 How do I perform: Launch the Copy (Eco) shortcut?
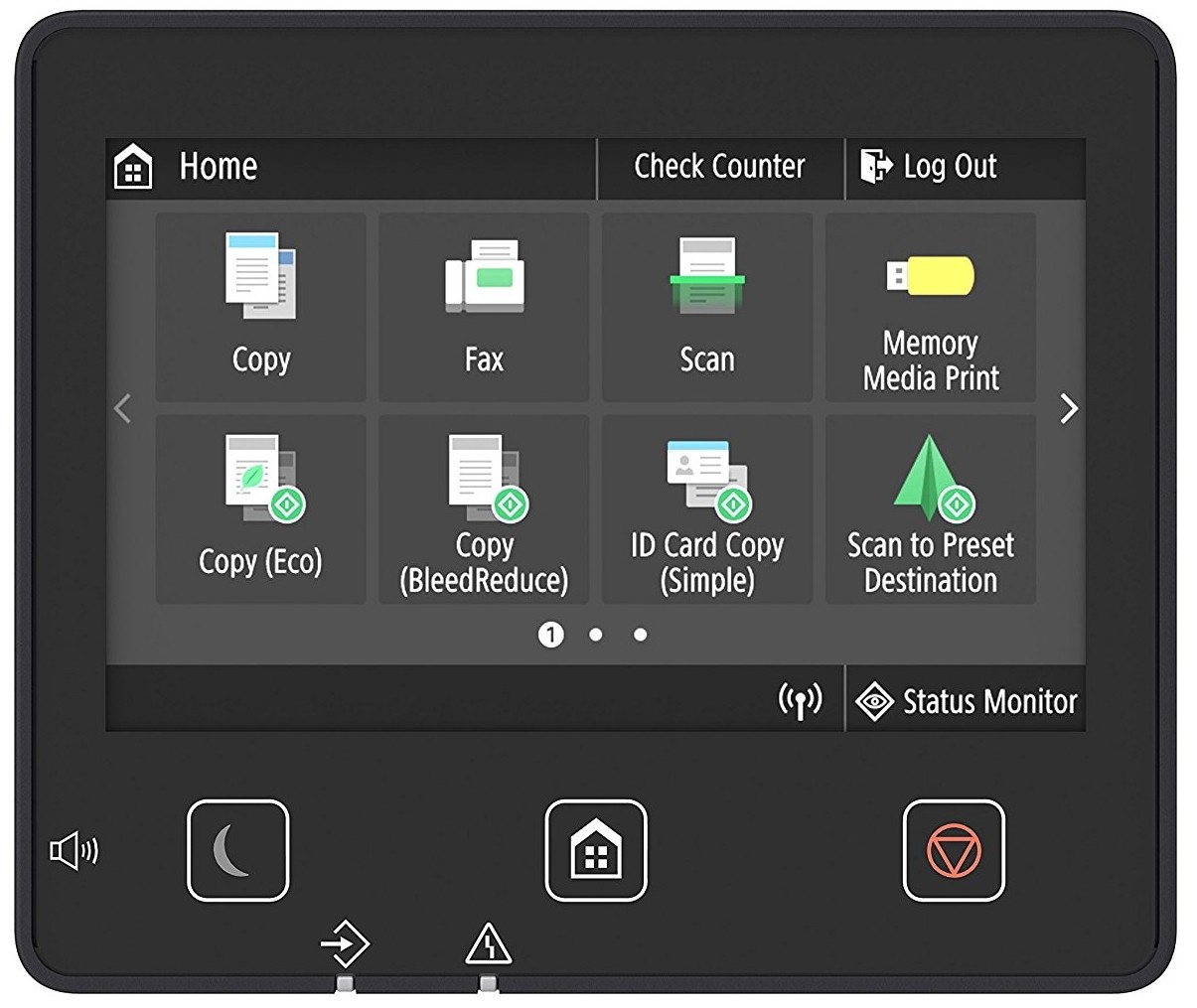[260, 509]
